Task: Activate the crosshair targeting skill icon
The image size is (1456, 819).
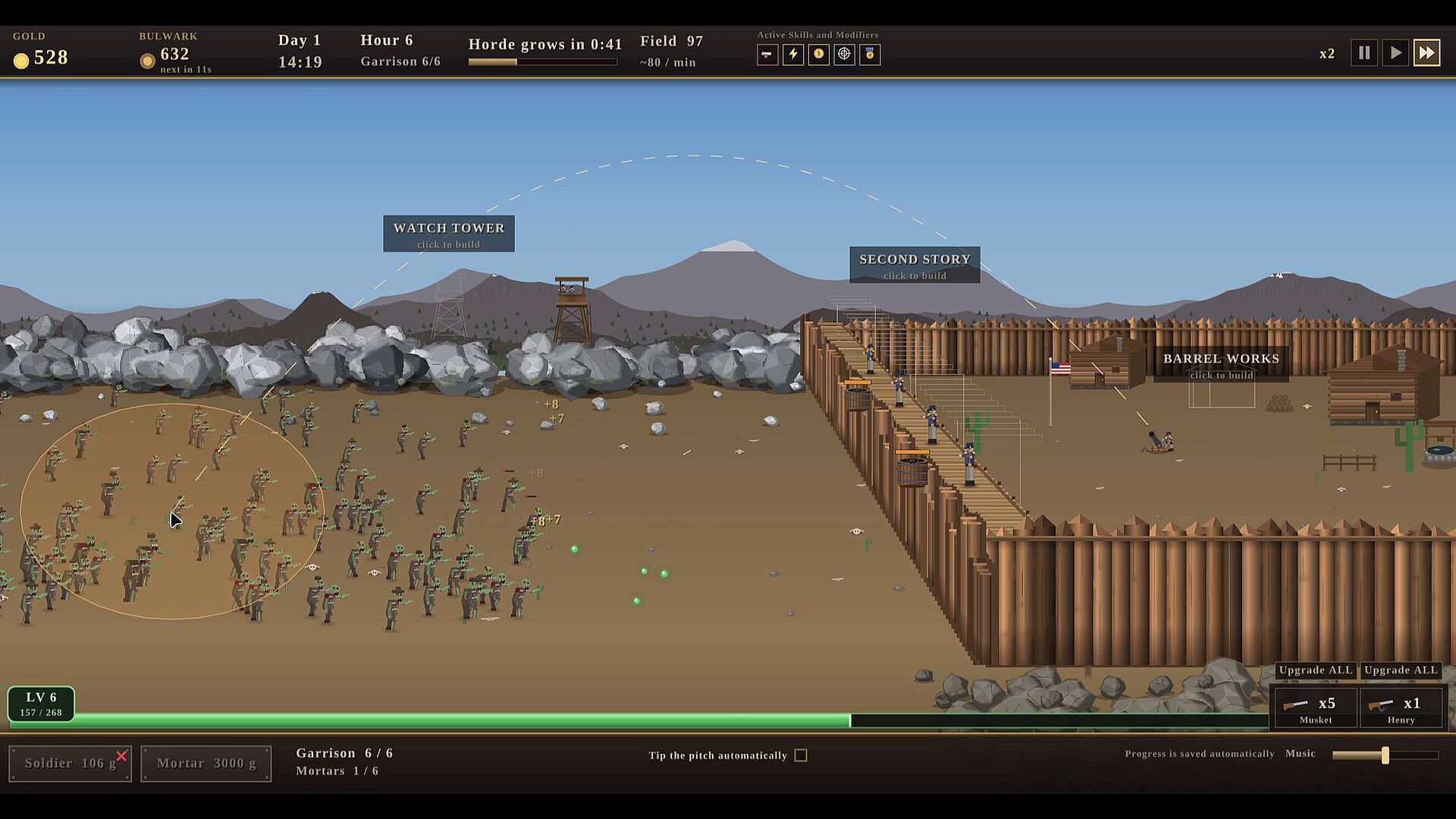Action: coord(844,55)
